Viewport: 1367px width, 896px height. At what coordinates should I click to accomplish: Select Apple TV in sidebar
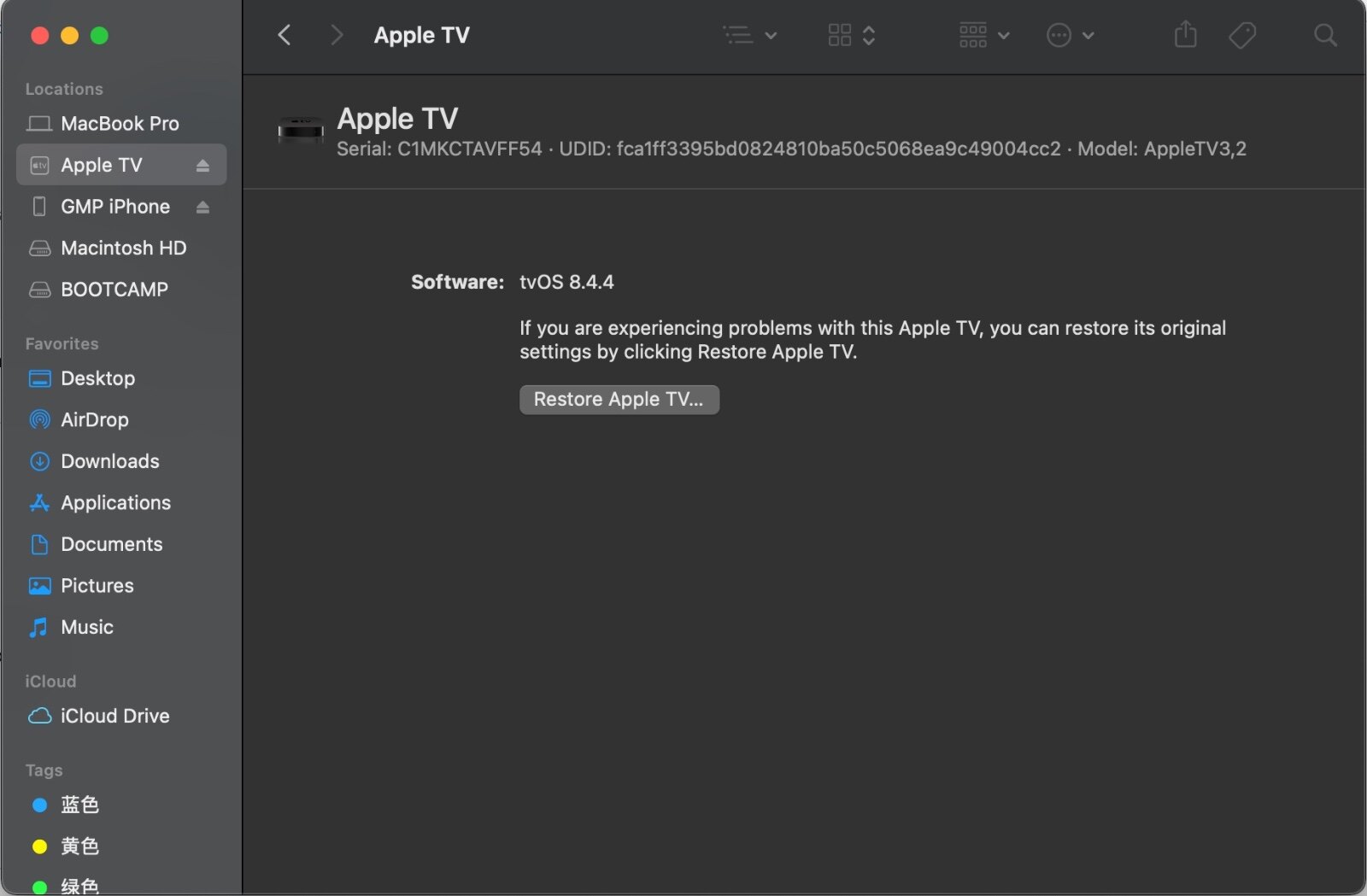click(x=121, y=165)
